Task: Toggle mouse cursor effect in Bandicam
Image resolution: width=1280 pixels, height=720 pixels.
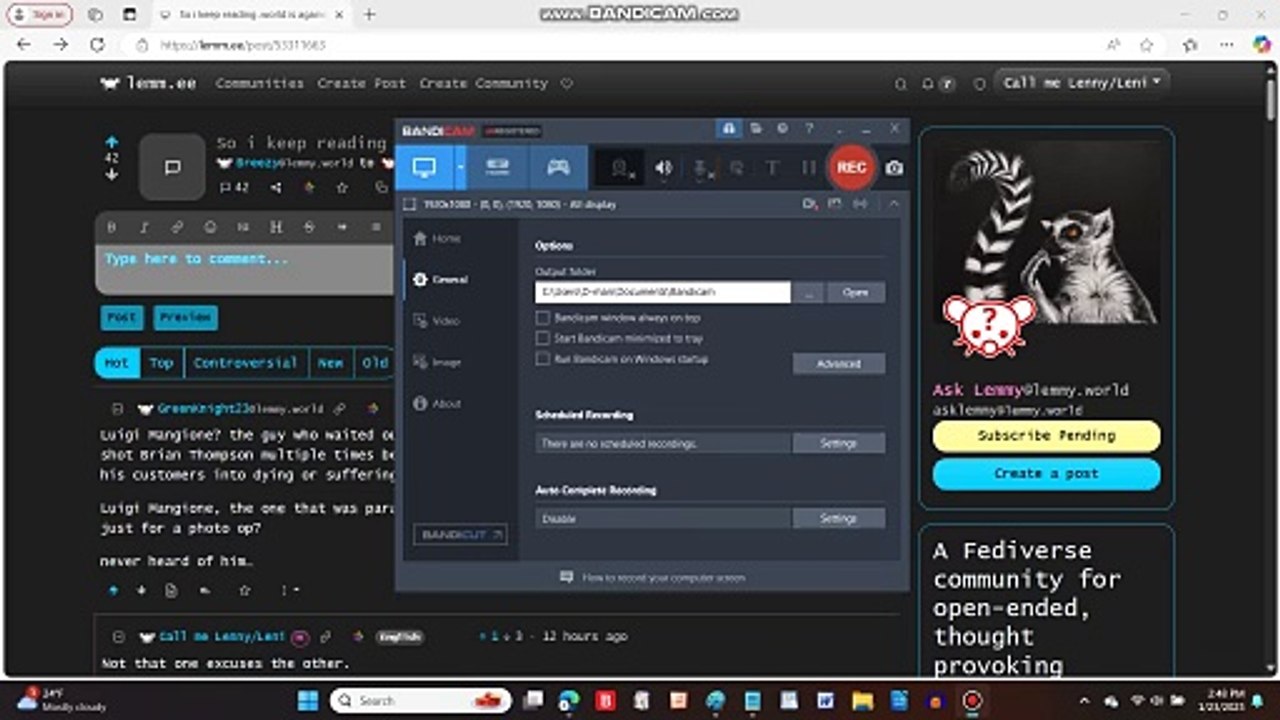Action: [737, 168]
